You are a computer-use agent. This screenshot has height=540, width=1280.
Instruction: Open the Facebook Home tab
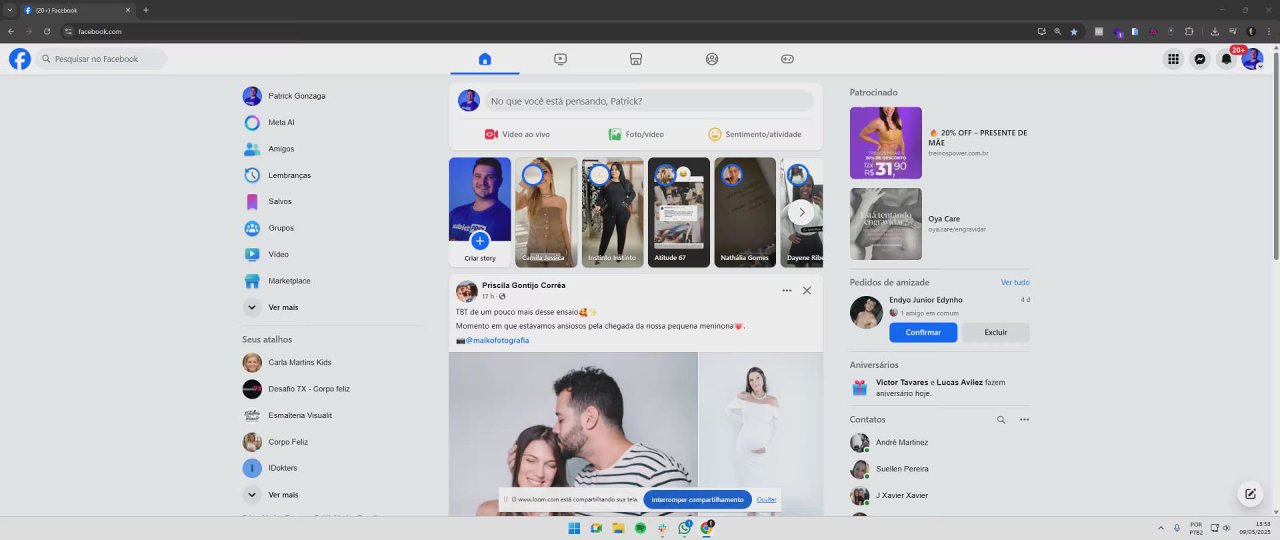(485, 59)
